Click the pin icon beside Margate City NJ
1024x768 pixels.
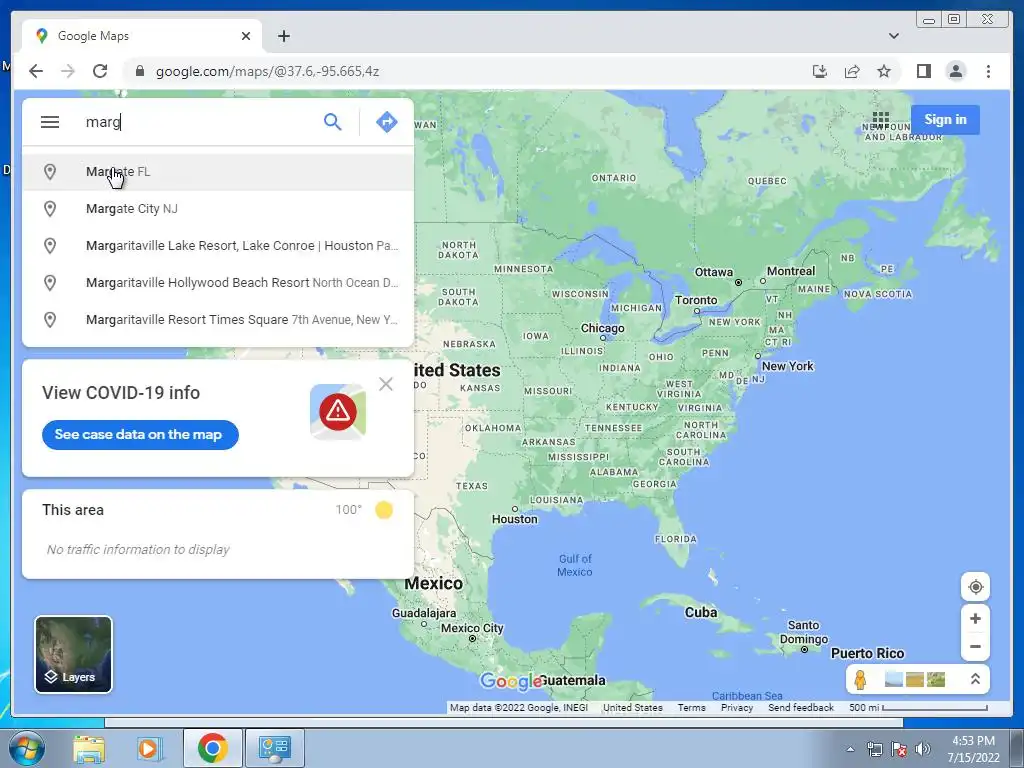[50, 209]
